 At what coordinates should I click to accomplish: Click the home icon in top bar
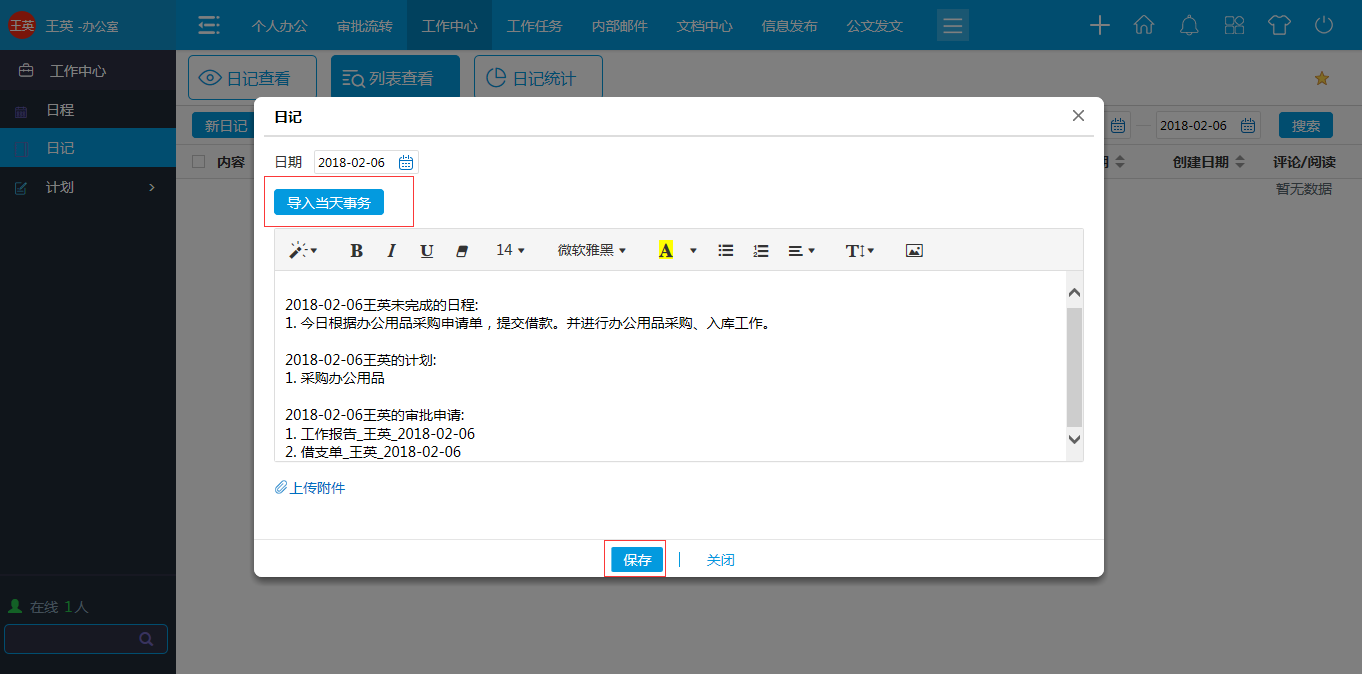coord(1144,25)
